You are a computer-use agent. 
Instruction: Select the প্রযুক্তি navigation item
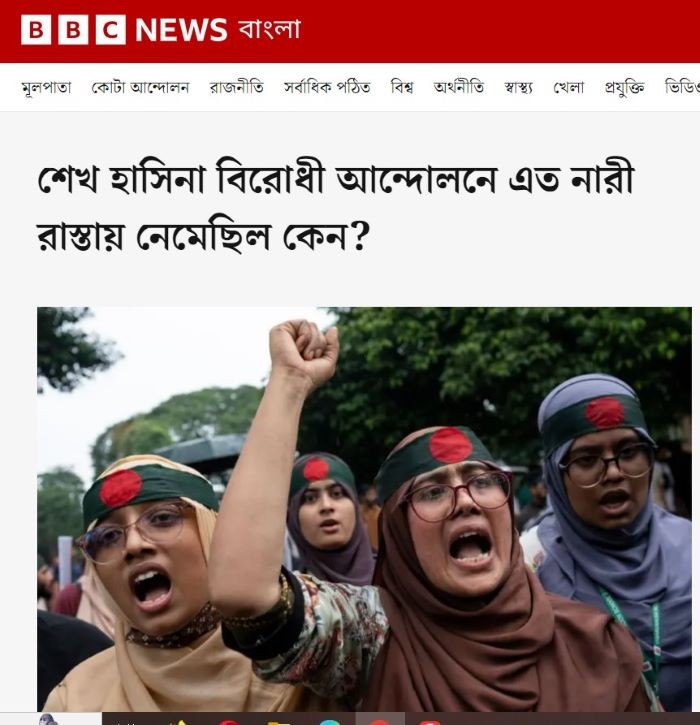coord(624,87)
